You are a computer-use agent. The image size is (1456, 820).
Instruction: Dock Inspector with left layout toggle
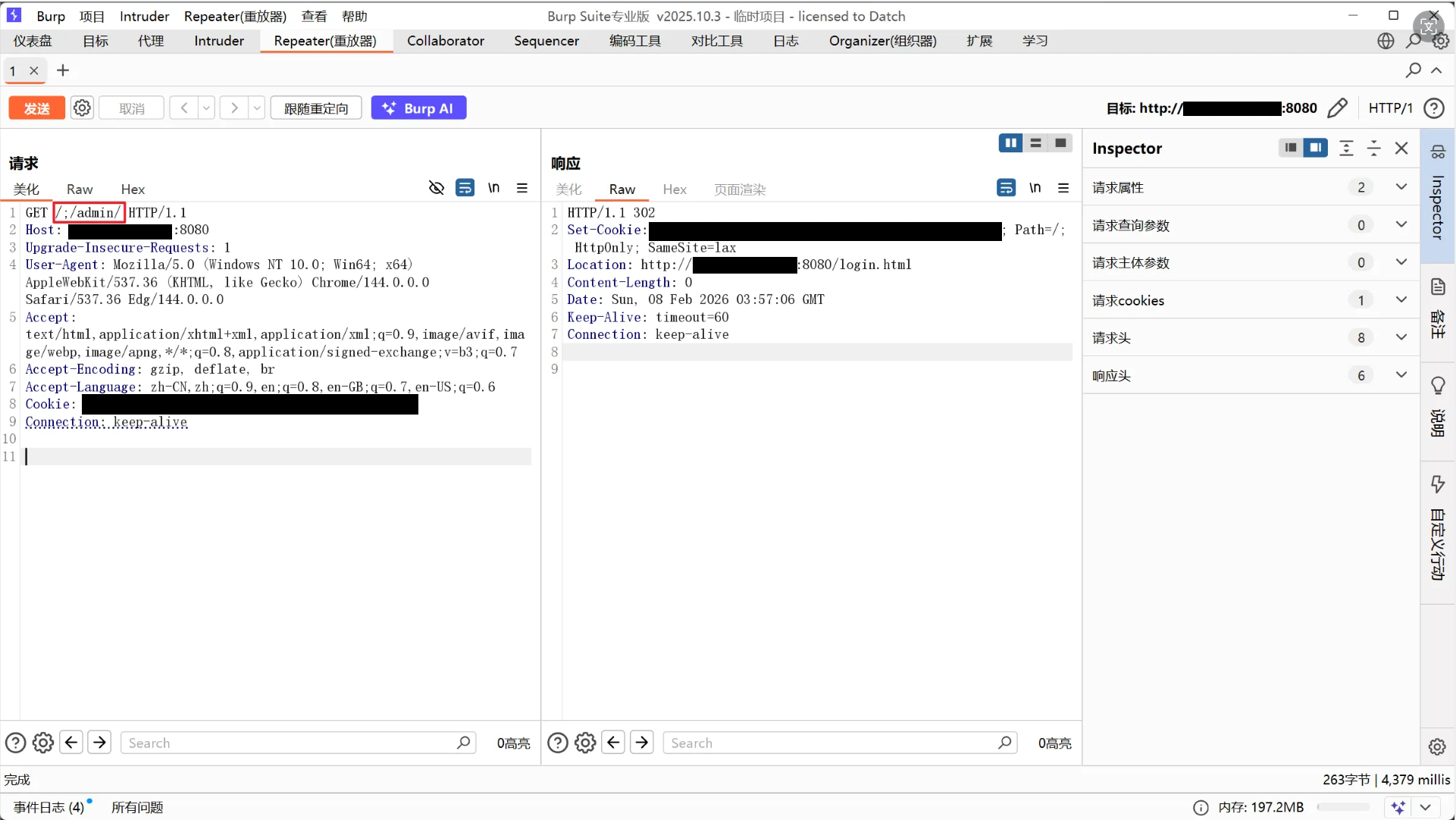[x=1291, y=148]
